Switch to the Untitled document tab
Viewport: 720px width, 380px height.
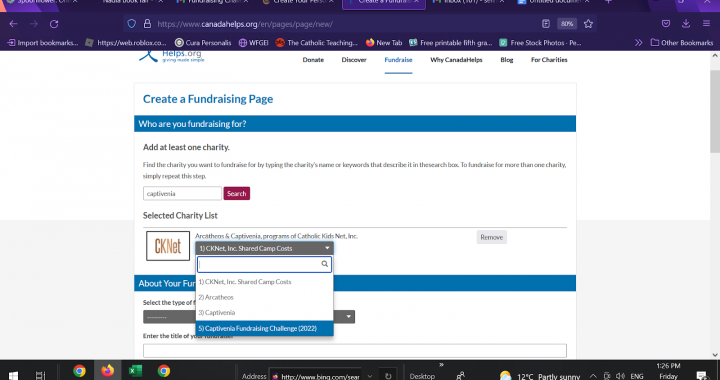click(x=553, y=2)
